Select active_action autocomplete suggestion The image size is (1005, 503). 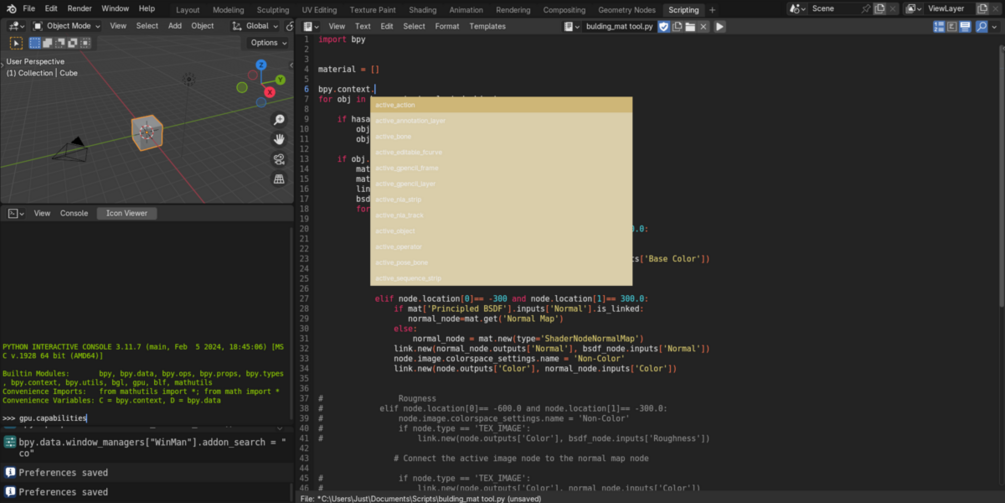tap(501, 105)
